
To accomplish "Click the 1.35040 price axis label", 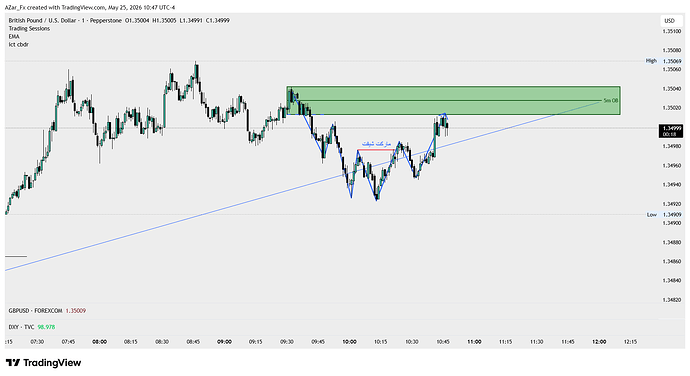I will [672, 89].
